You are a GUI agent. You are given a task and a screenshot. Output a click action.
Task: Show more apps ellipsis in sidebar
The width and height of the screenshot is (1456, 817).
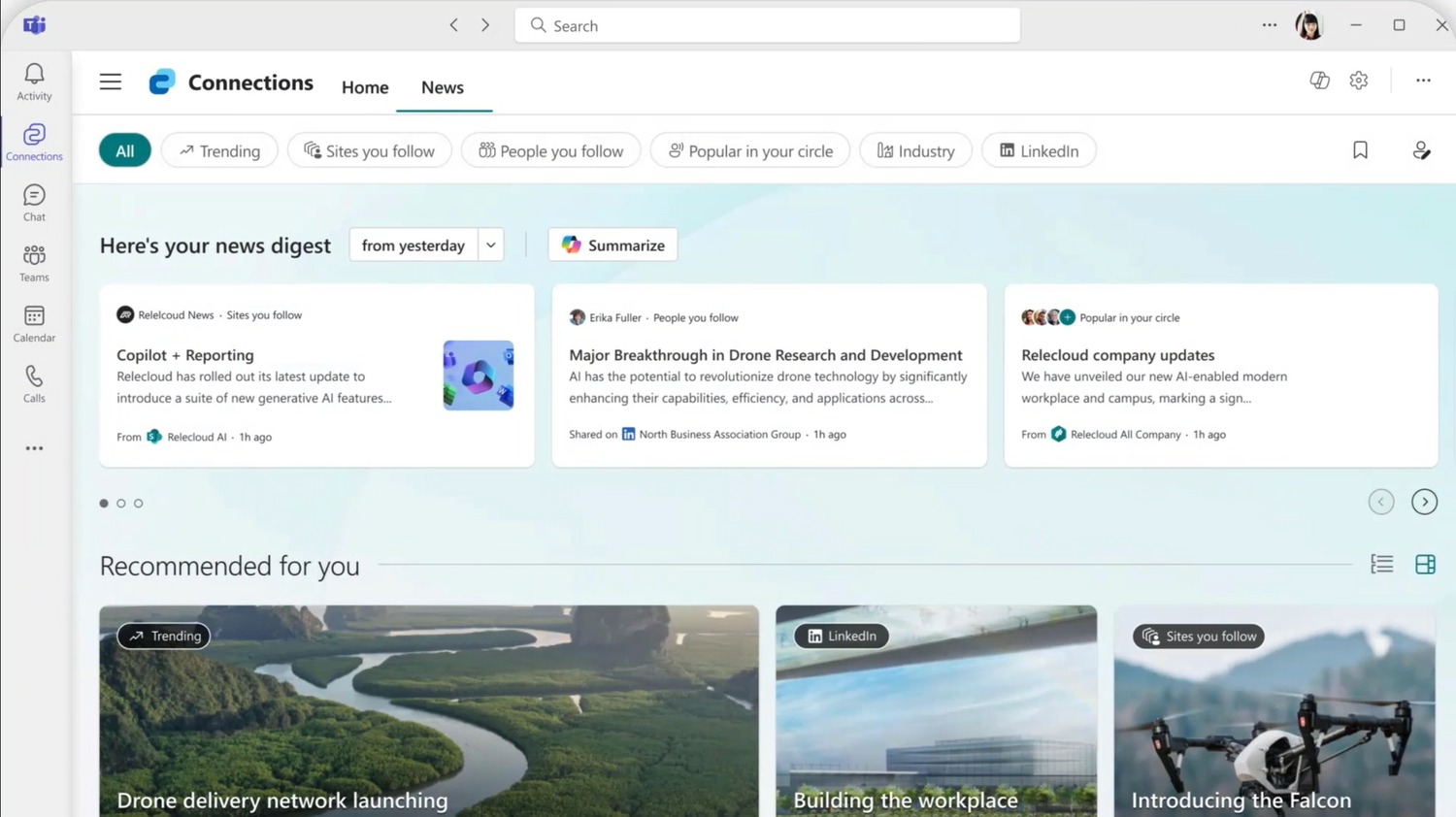tap(34, 448)
